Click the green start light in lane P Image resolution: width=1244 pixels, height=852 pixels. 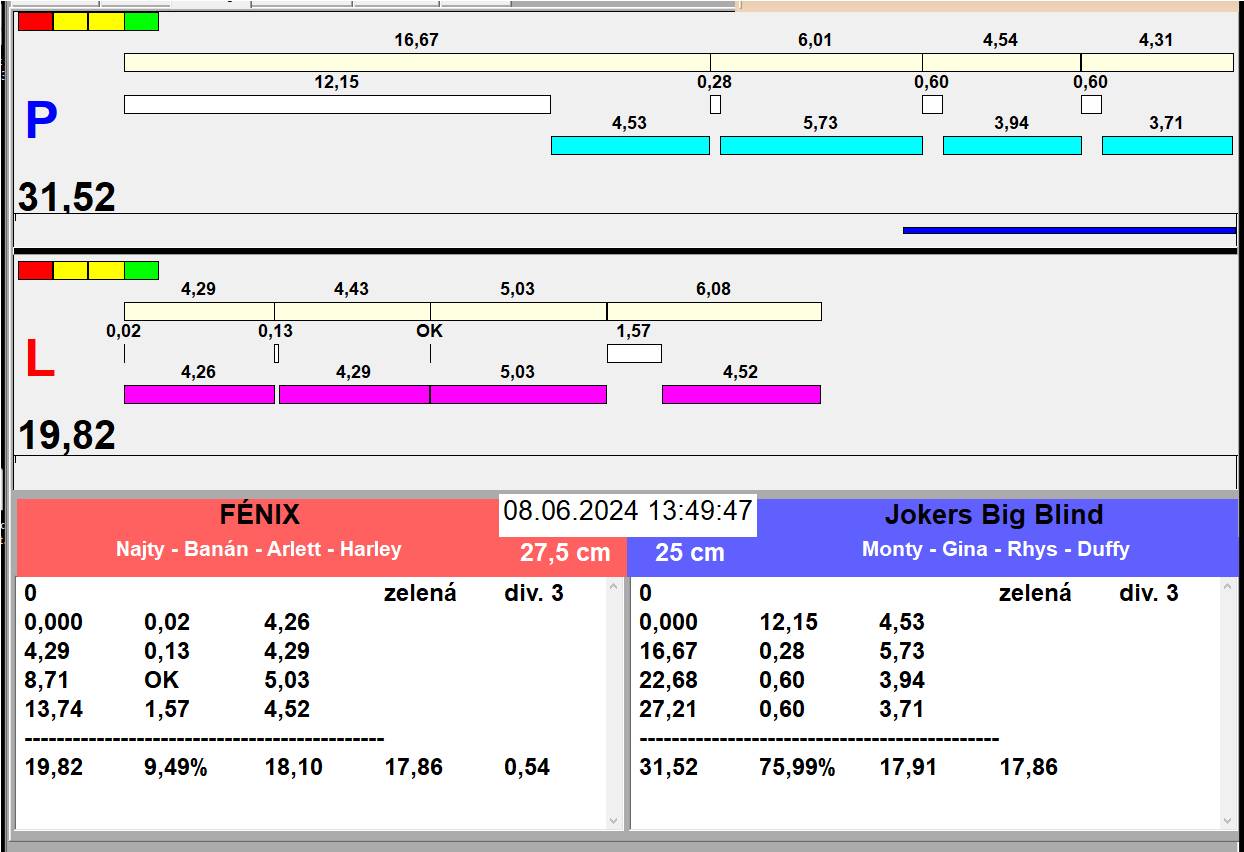(141, 21)
